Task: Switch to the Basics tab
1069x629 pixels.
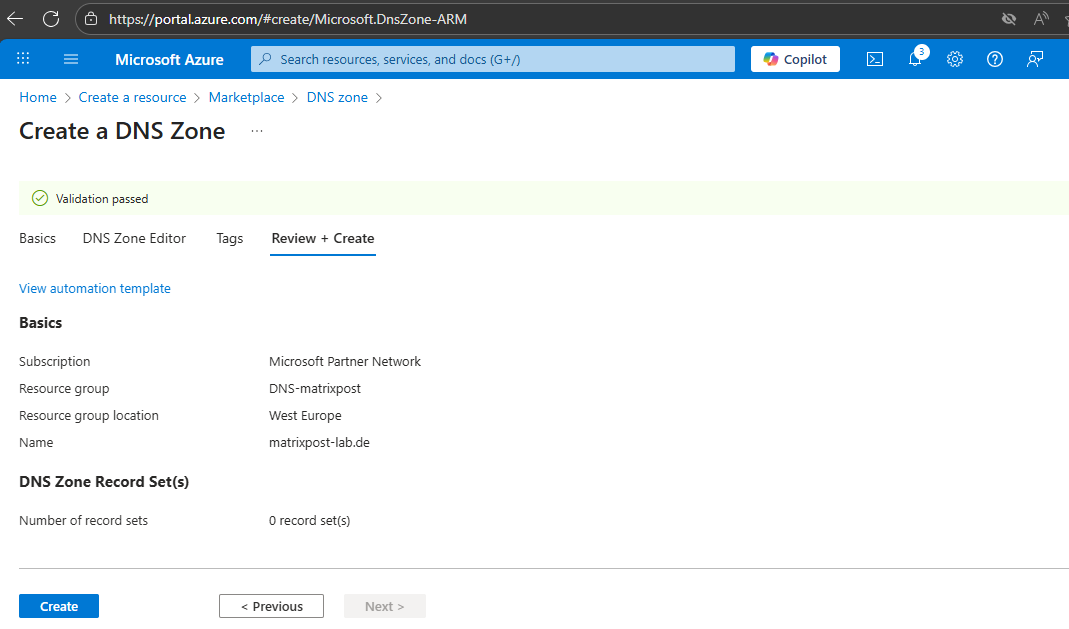Action: click(37, 238)
